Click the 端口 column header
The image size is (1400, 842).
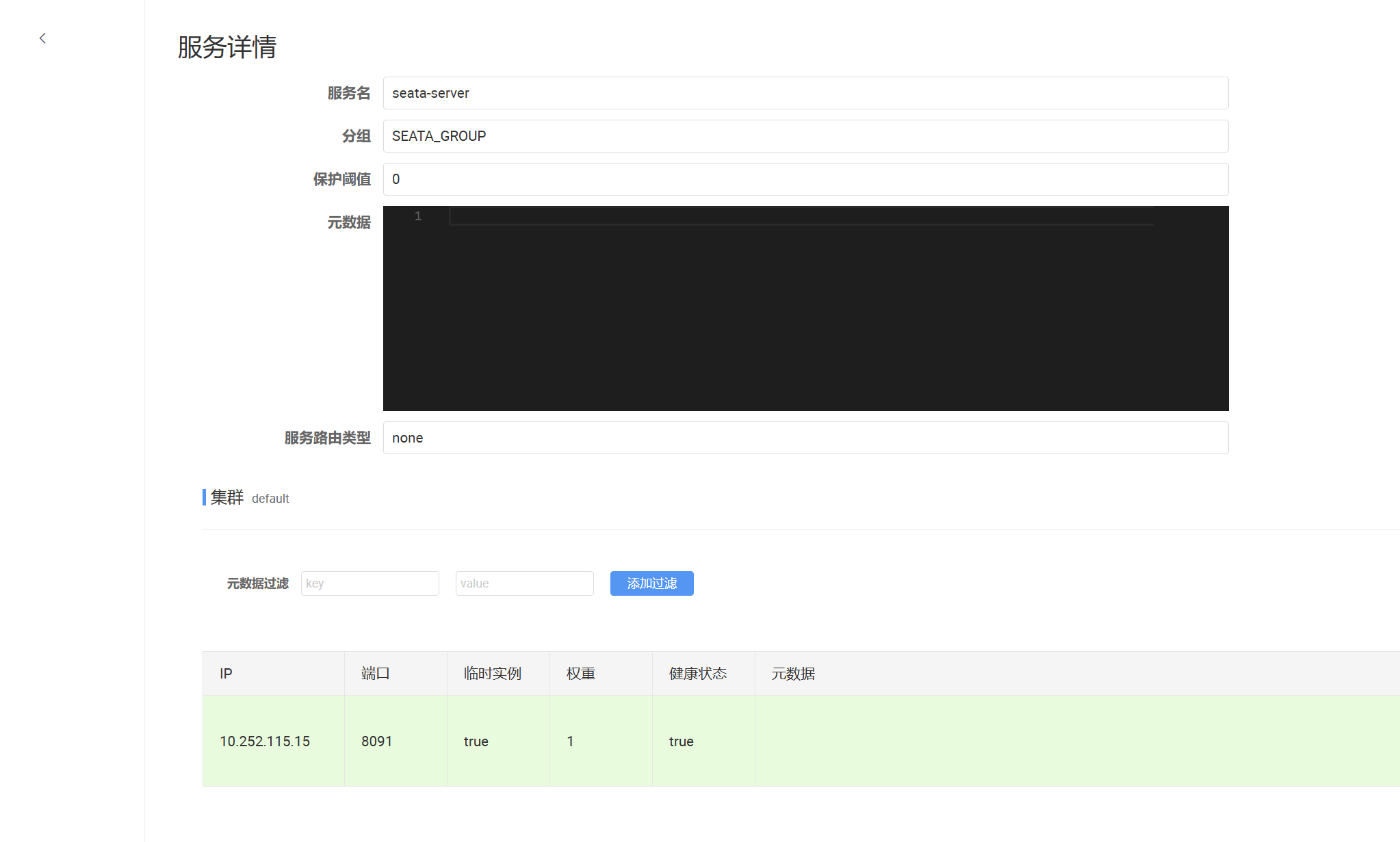[375, 674]
